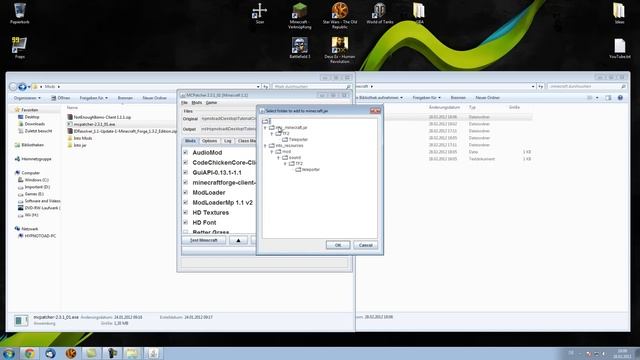Open the Thunderbird icon in the taskbar
Image resolution: width=640 pixels, height=360 pixels.
tap(50, 353)
